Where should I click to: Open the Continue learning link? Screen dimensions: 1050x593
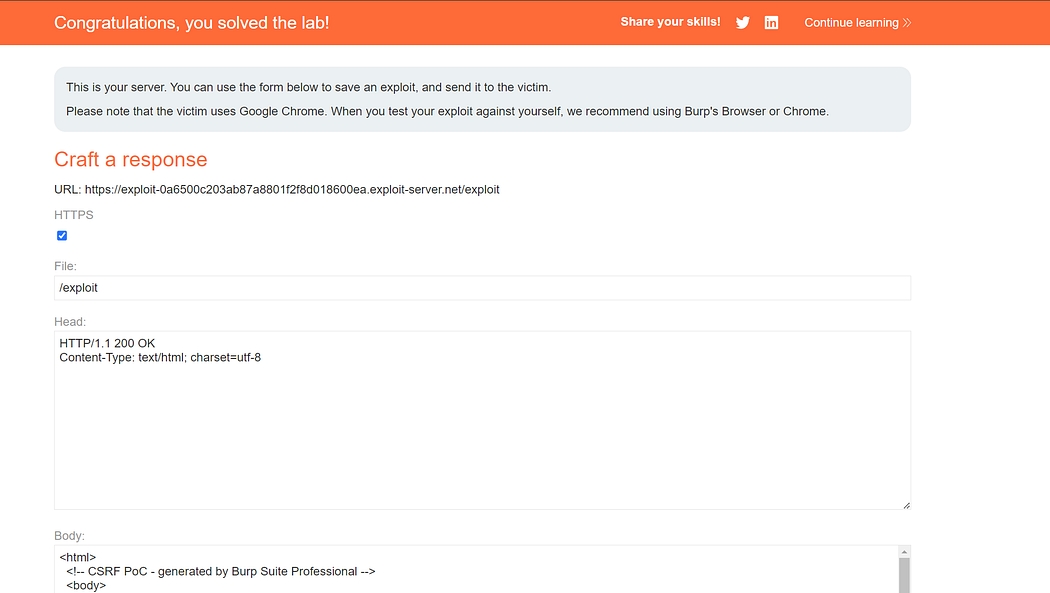tap(851, 23)
